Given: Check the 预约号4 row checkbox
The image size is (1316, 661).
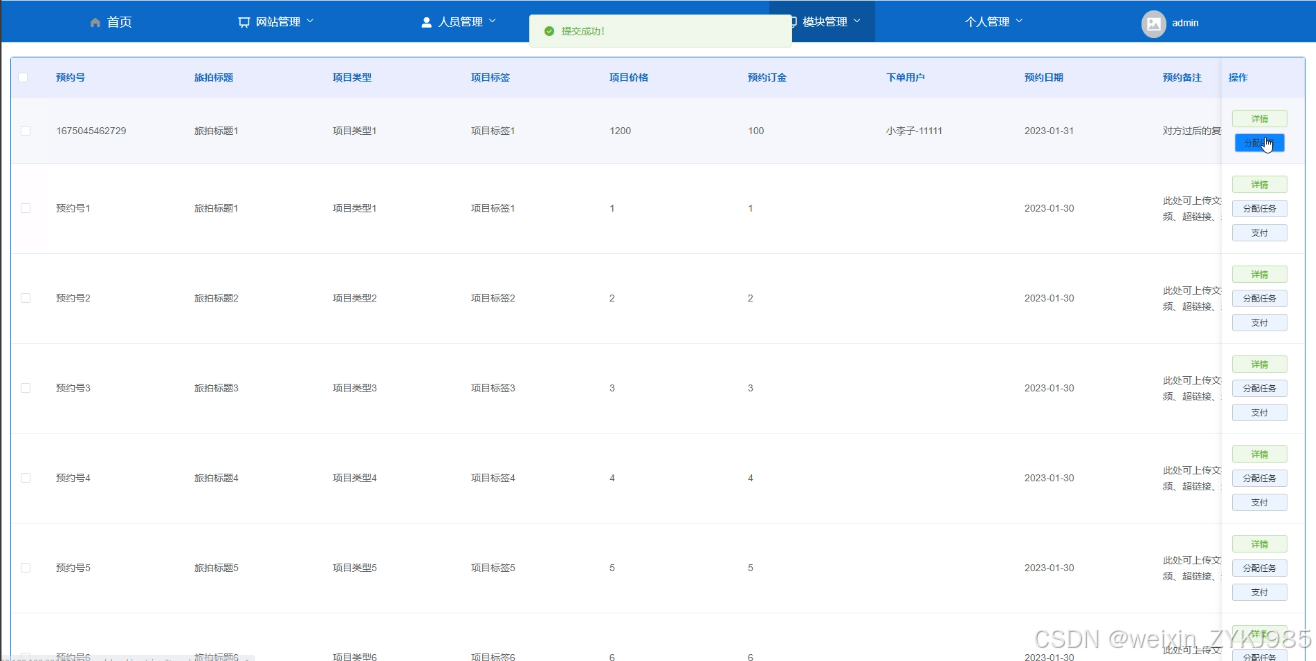Looking at the screenshot, I should point(25,478).
